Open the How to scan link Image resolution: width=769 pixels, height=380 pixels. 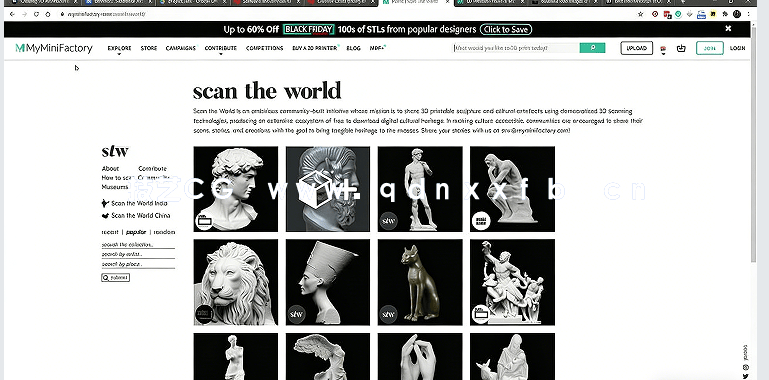(x=118, y=178)
